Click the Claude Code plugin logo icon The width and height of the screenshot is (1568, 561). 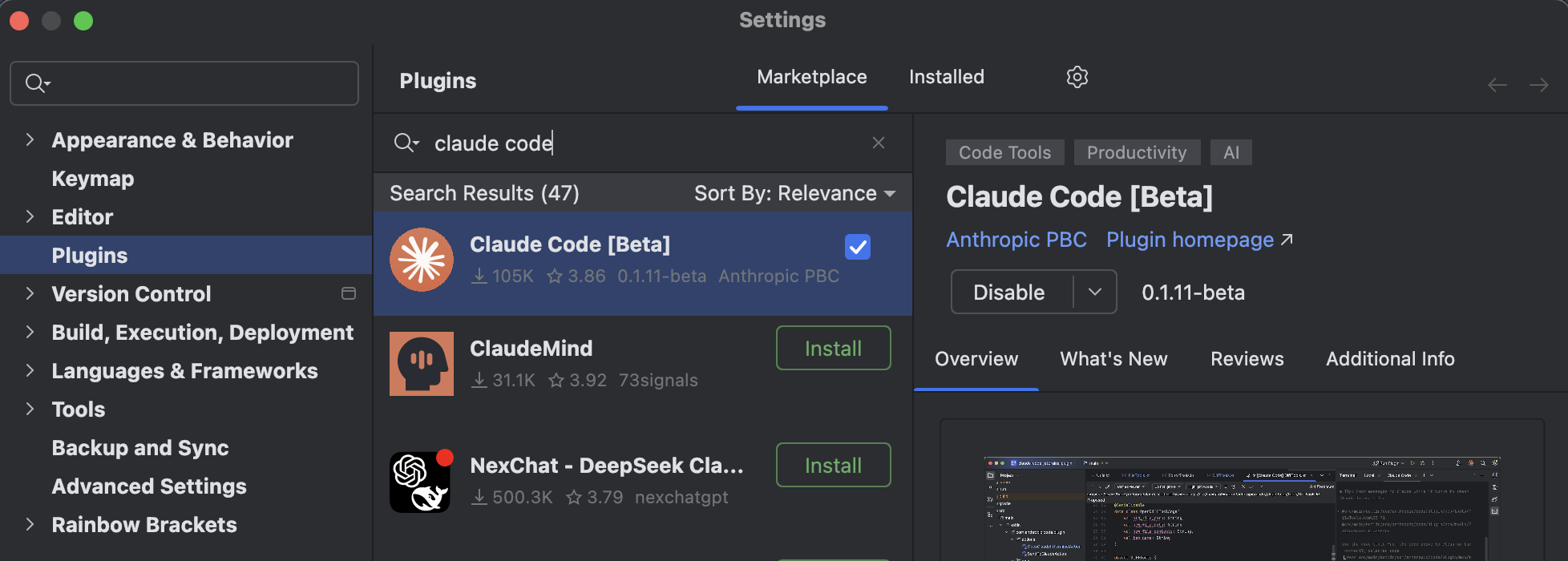(422, 260)
